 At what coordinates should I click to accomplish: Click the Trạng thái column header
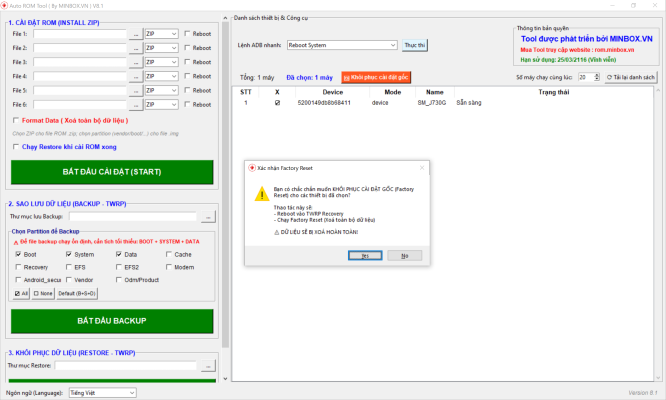pos(553,91)
